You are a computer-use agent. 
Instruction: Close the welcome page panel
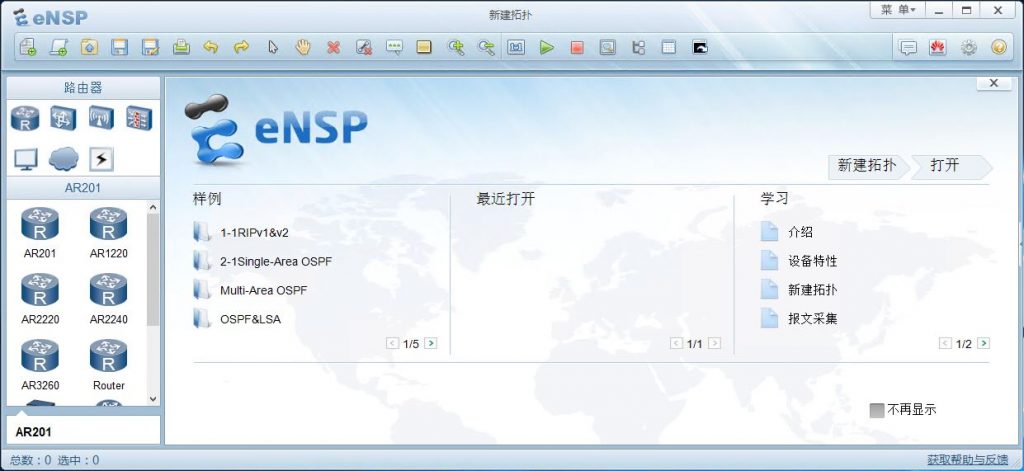(994, 83)
